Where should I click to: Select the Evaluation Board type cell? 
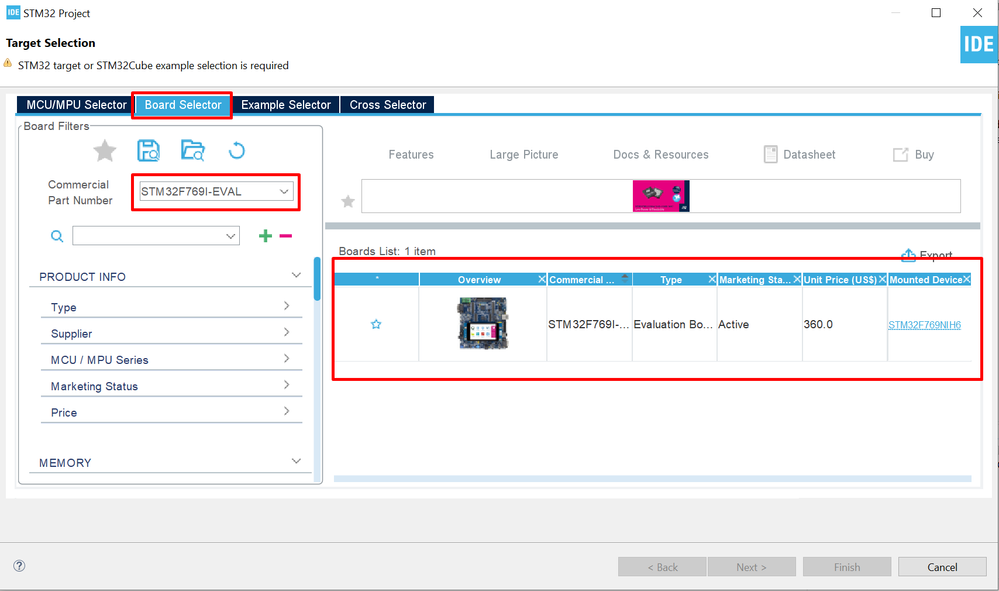tap(673, 324)
